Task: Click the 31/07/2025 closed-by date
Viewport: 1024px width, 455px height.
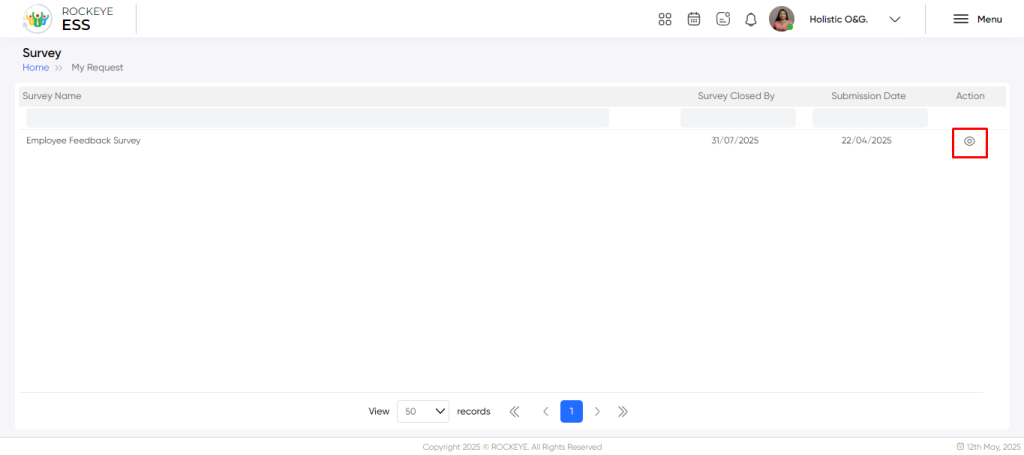Action: (x=735, y=140)
